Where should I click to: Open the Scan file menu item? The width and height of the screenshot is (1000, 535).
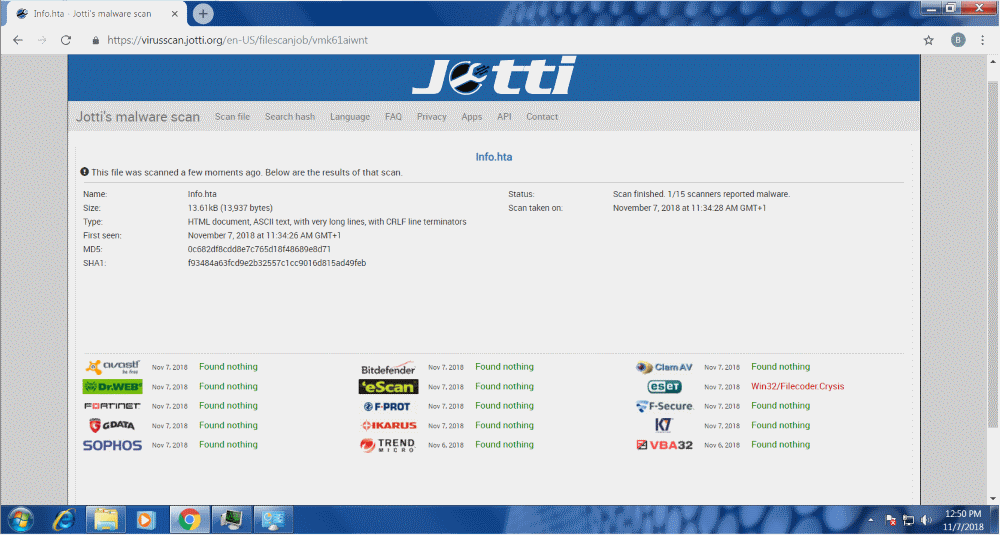(x=232, y=117)
